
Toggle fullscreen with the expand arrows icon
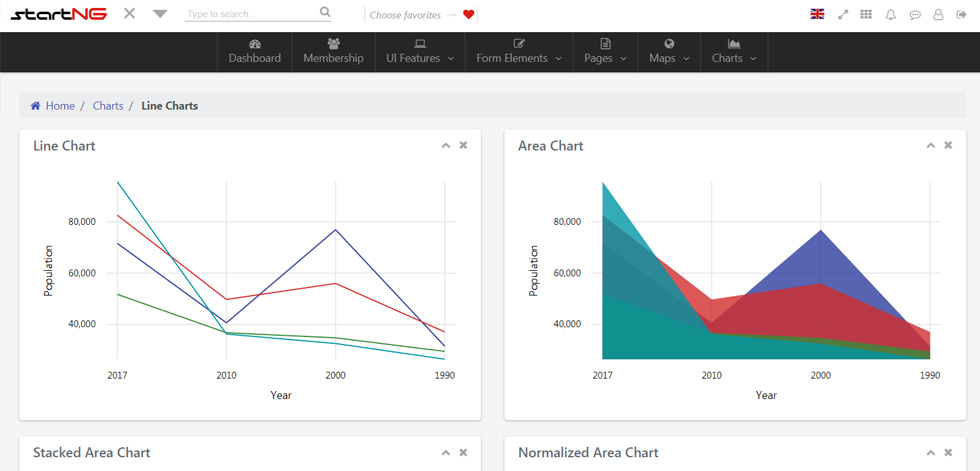[843, 14]
